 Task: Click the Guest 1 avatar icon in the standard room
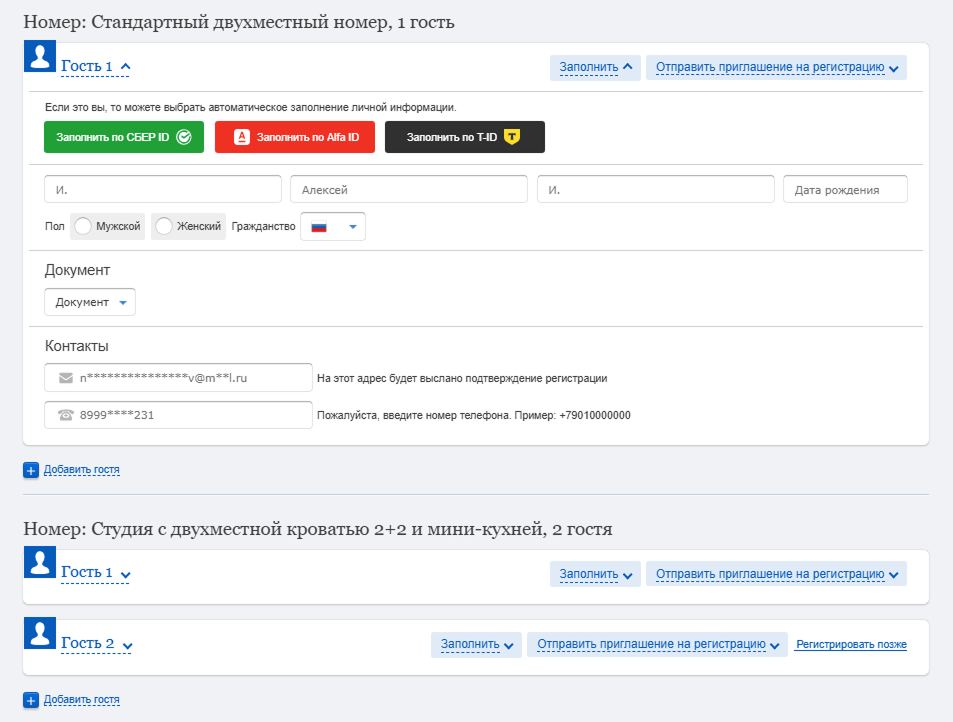[40, 59]
